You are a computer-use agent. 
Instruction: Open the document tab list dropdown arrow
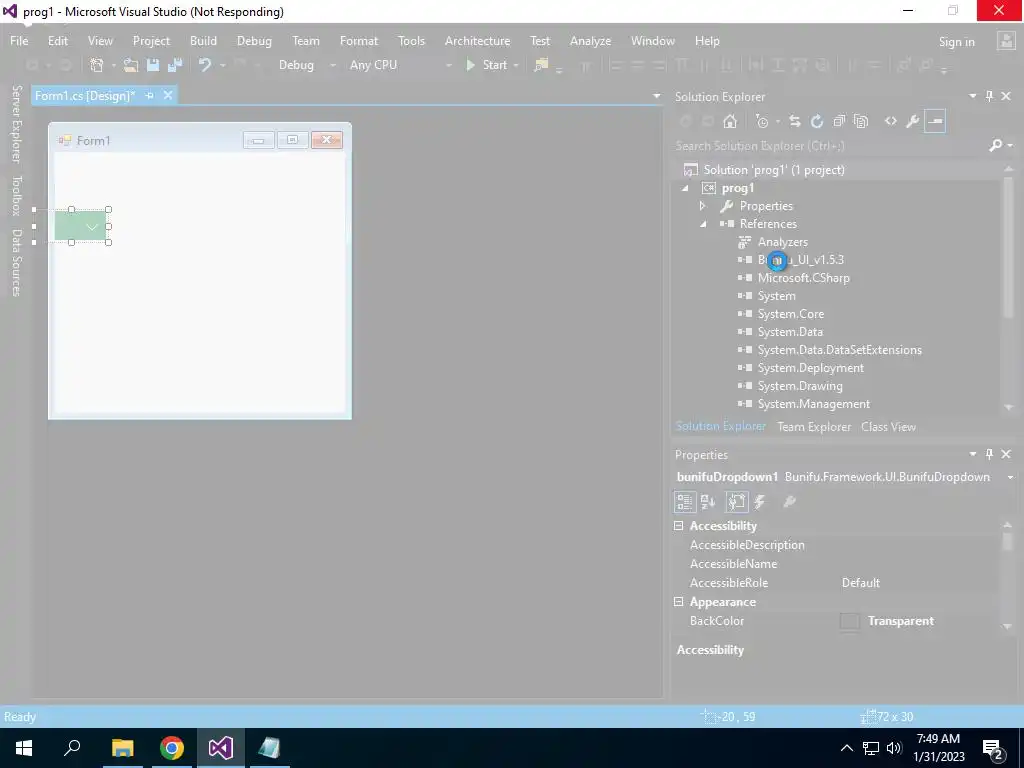click(x=656, y=96)
